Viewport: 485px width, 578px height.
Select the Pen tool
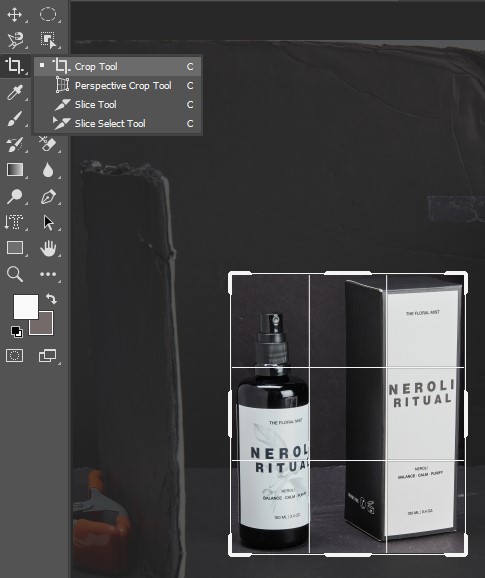tap(48, 196)
